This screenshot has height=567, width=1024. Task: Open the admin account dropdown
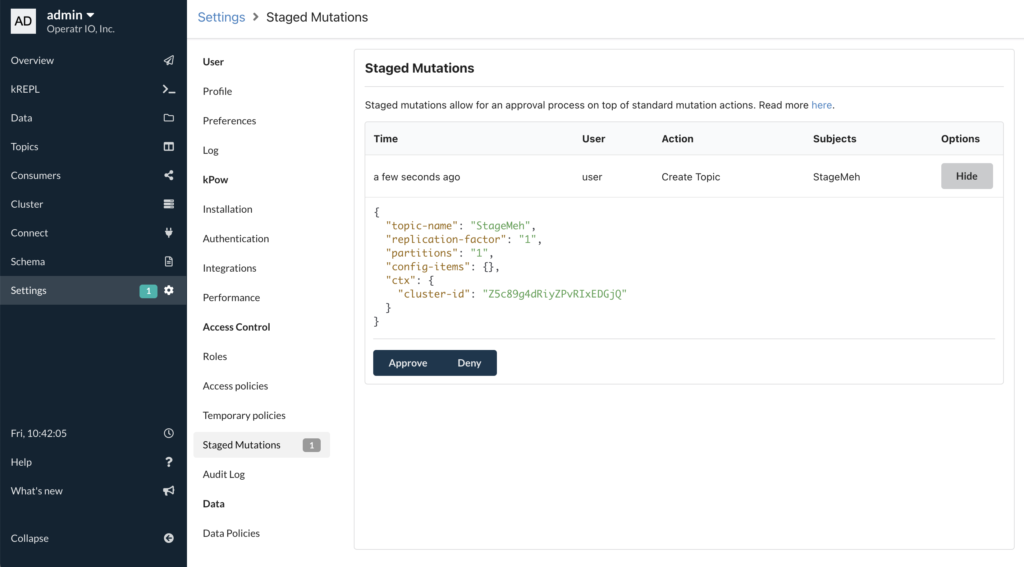(x=71, y=15)
